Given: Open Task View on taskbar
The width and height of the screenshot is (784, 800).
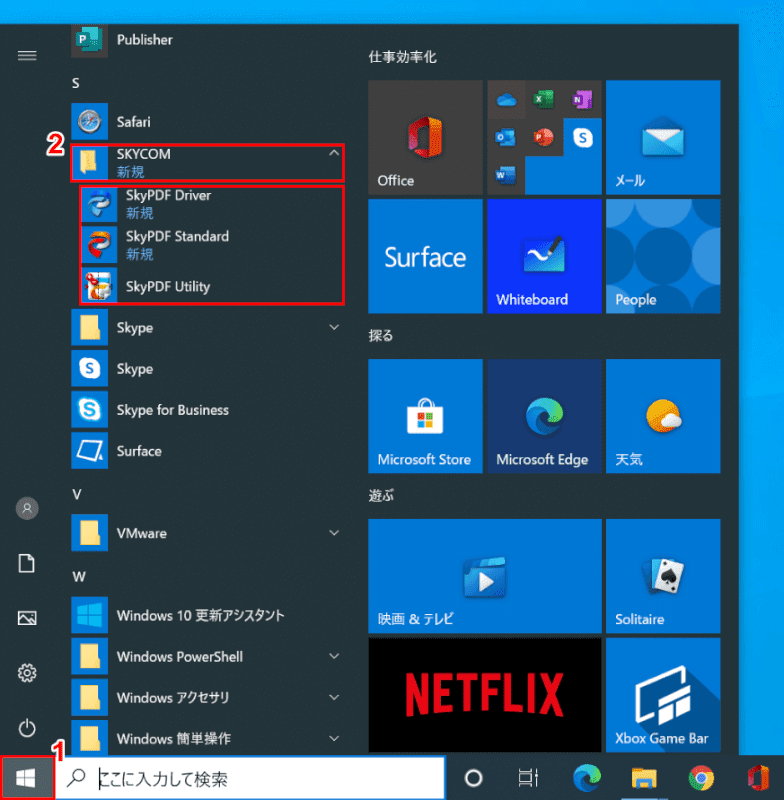Looking at the screenshot, I should (x=528, y=778).
